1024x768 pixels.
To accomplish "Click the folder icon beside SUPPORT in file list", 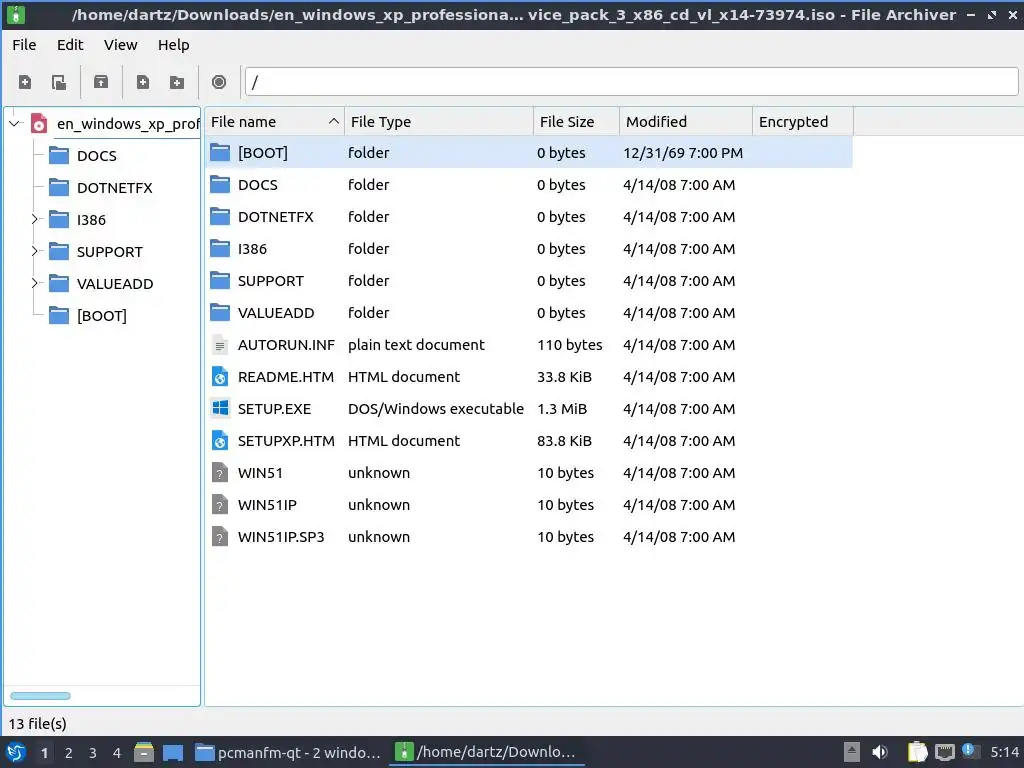I will (220, 281).
